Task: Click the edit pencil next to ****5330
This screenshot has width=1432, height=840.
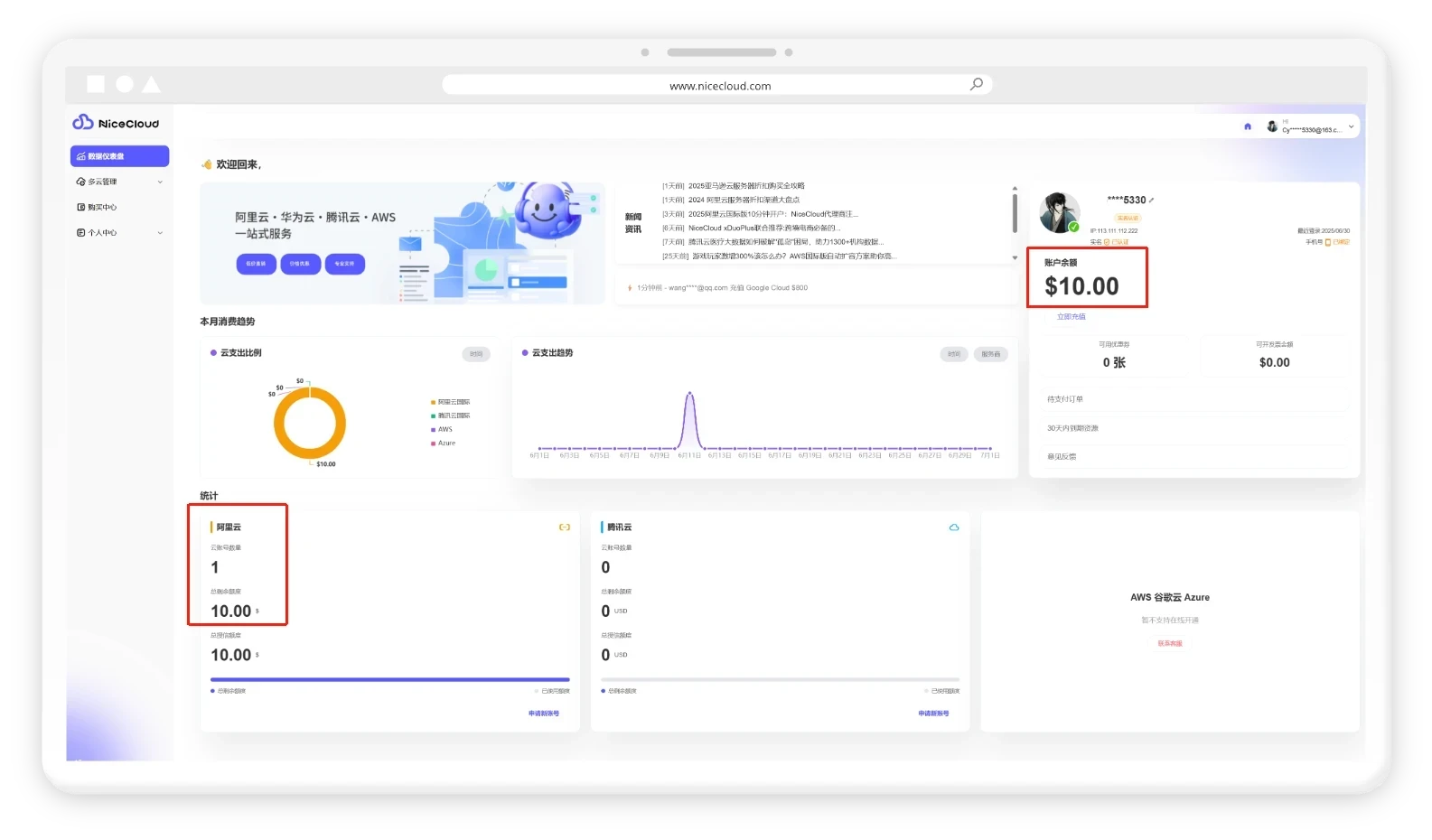Action: [1152, 201]
